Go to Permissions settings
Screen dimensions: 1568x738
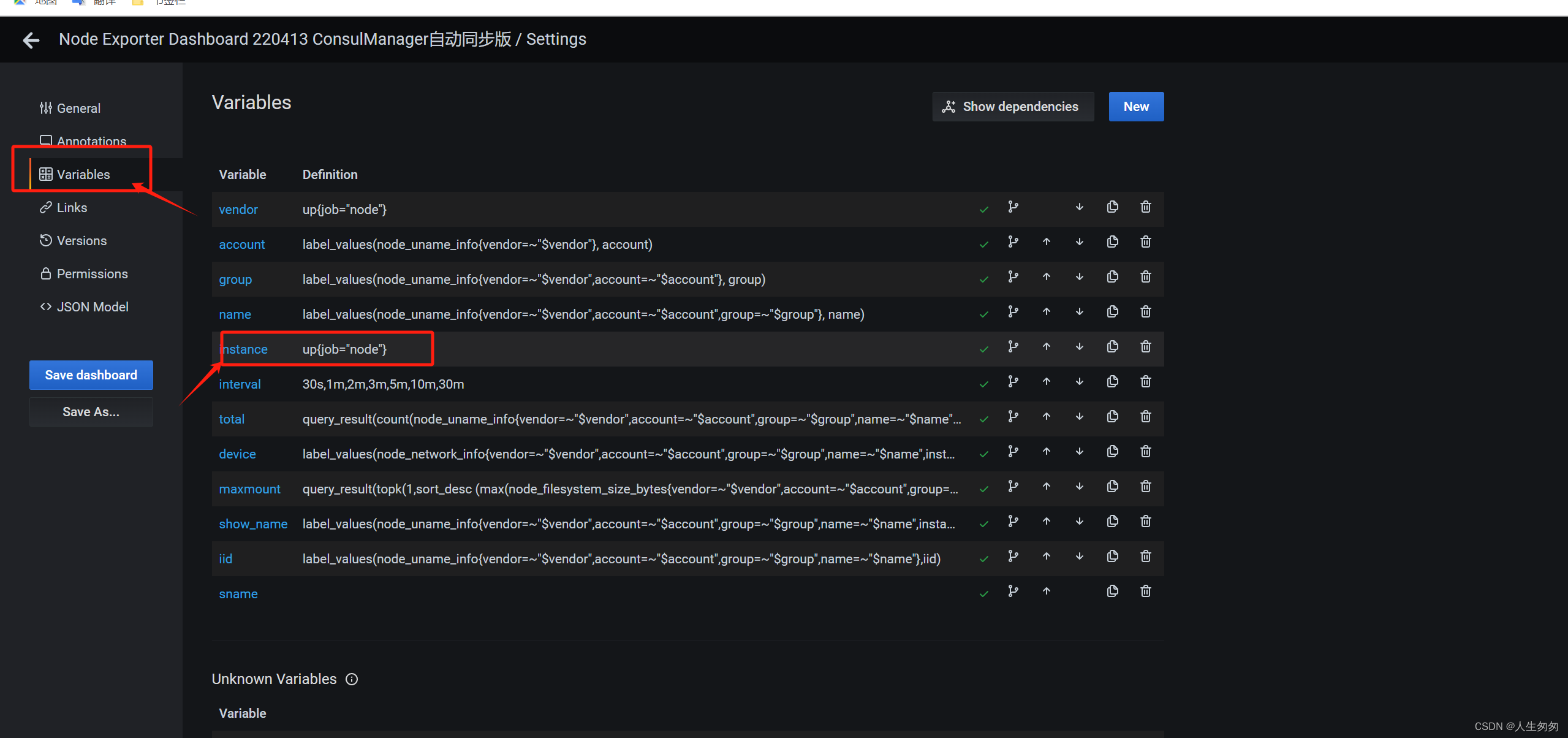pyautogui.click(x=92, y=274)
